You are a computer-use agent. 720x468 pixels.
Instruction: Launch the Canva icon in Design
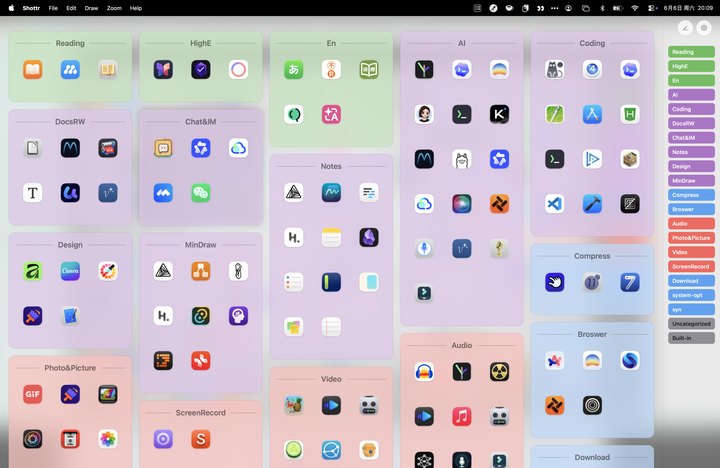(70, 271)
